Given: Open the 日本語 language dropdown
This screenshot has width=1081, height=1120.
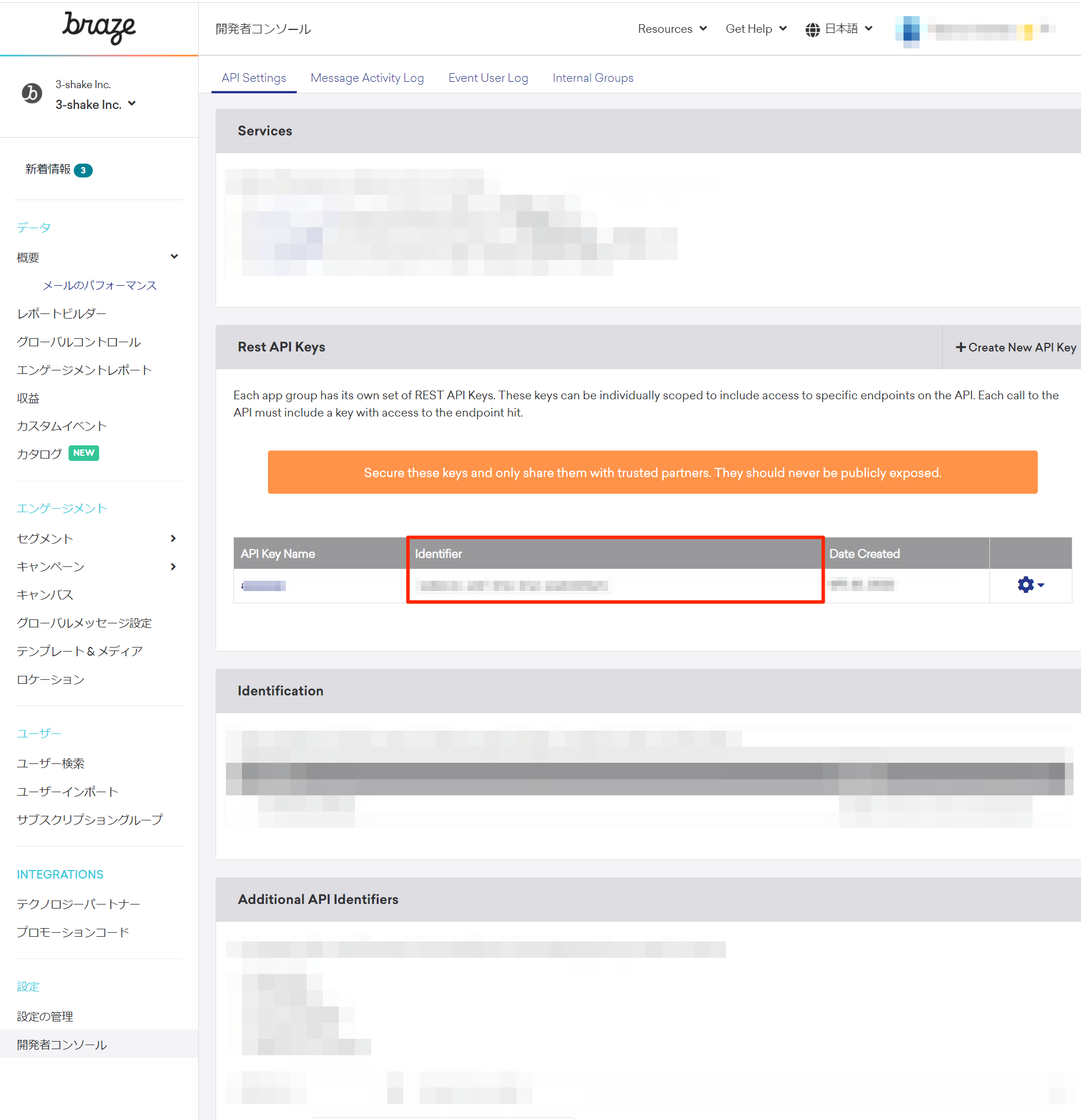Looking at the screenshot, I should 848,28.
